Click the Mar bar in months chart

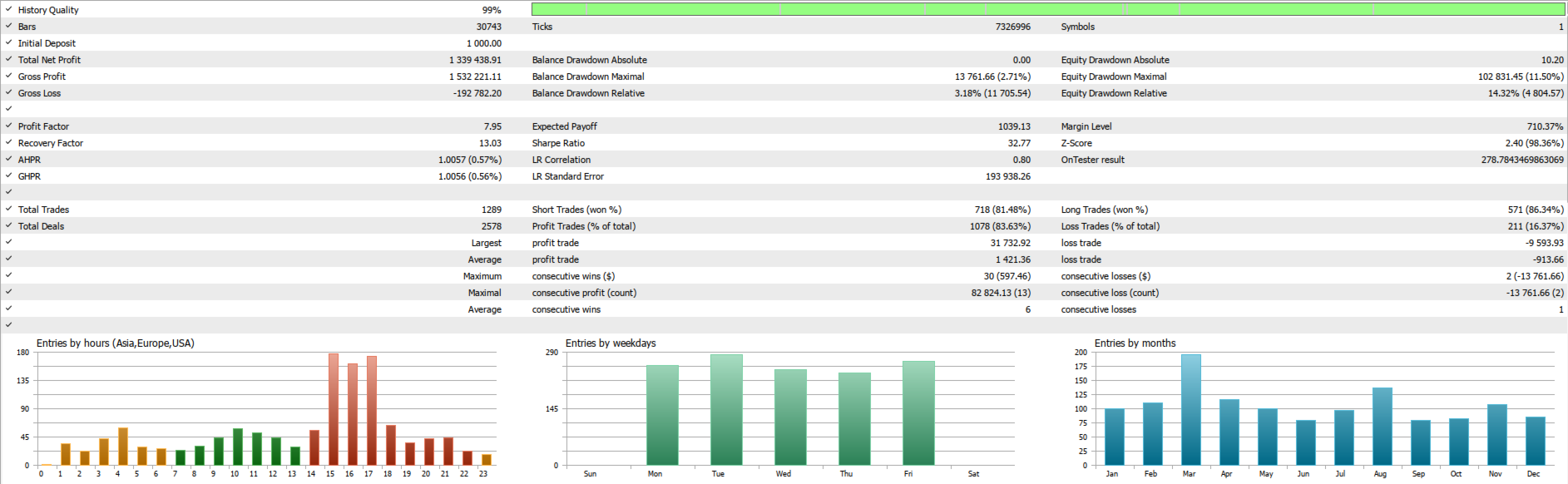[x=1190, y=410]
